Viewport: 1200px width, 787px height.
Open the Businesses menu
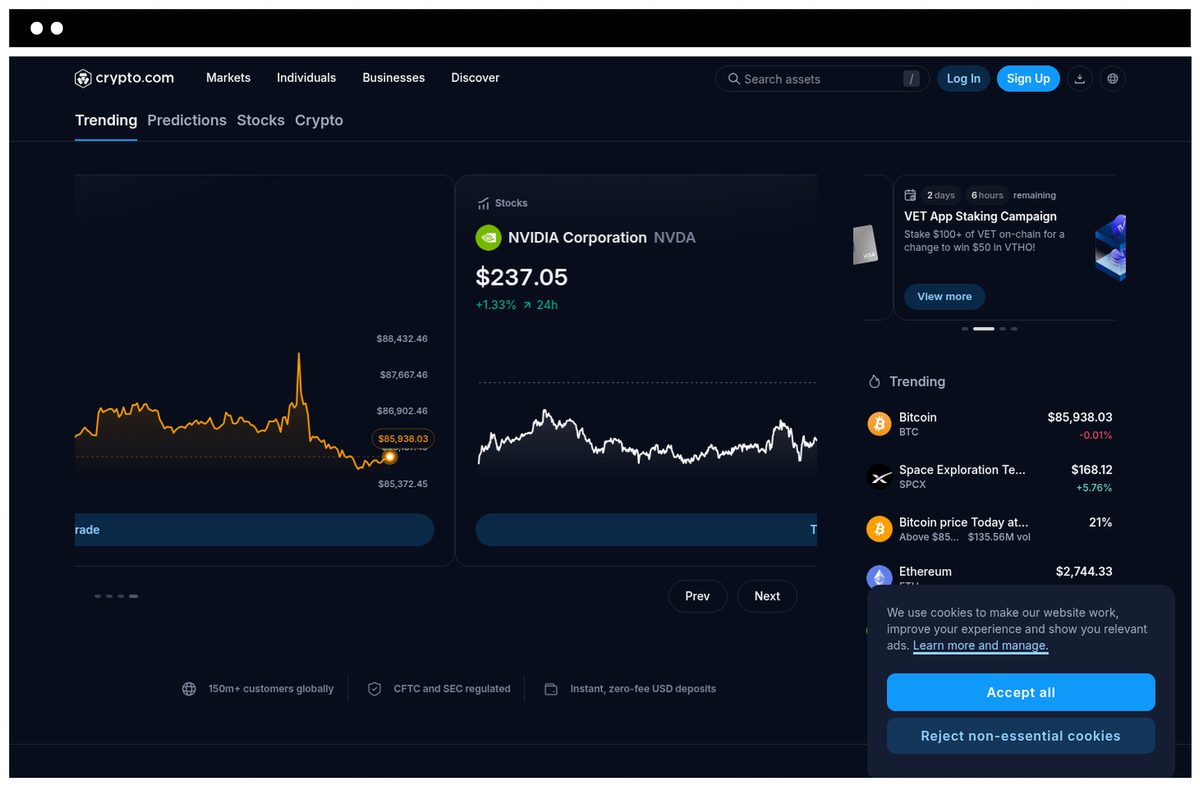393,78
